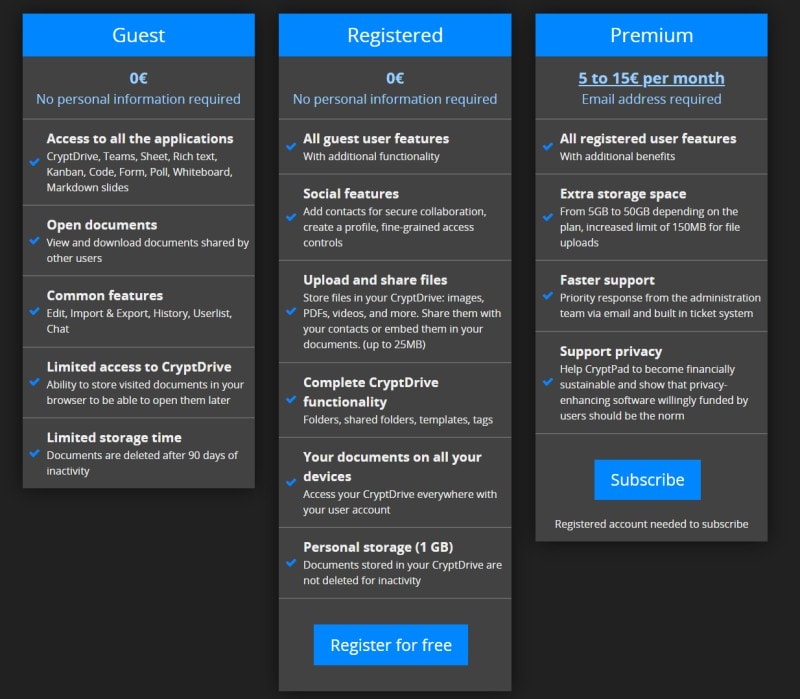Select the Registered plan header
Image resolution: width=800 pixels, height=699 pixels.
pos(395,35)
